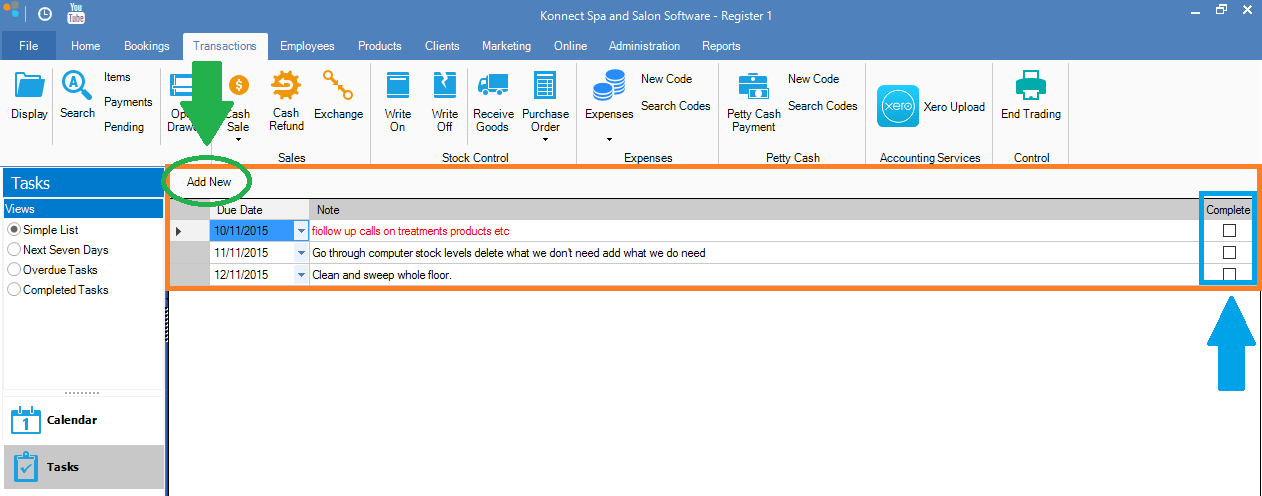Click the Items button
Viewport: 1262px width, 496px height.
pyautogui.click(x=118, y=77)
